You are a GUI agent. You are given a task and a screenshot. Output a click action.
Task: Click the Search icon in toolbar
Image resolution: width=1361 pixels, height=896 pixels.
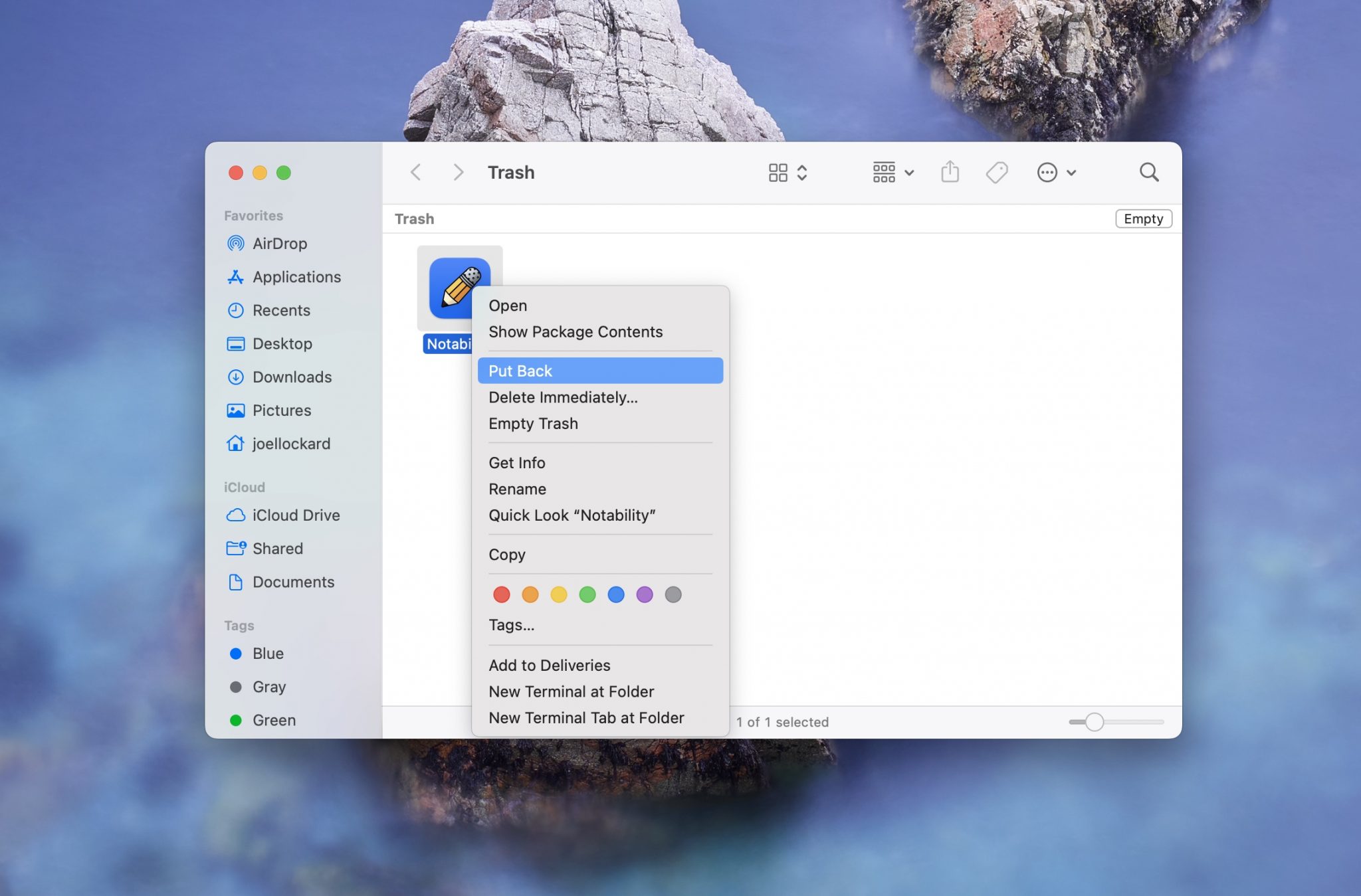[x=1148, y=172]
